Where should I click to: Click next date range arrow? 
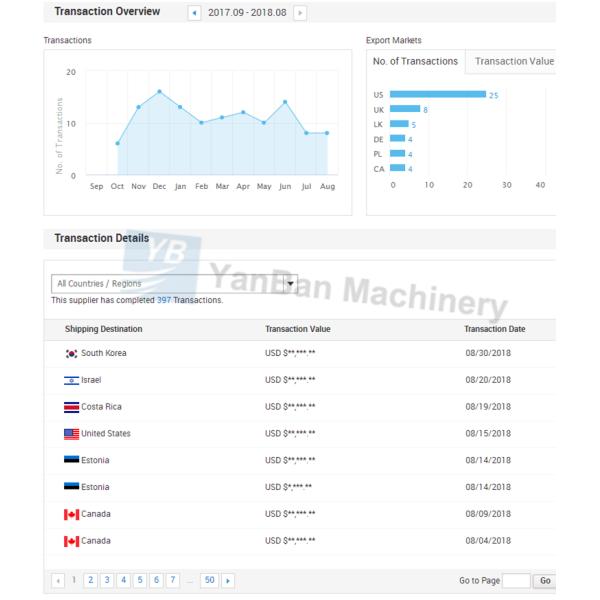coord(300,12)
